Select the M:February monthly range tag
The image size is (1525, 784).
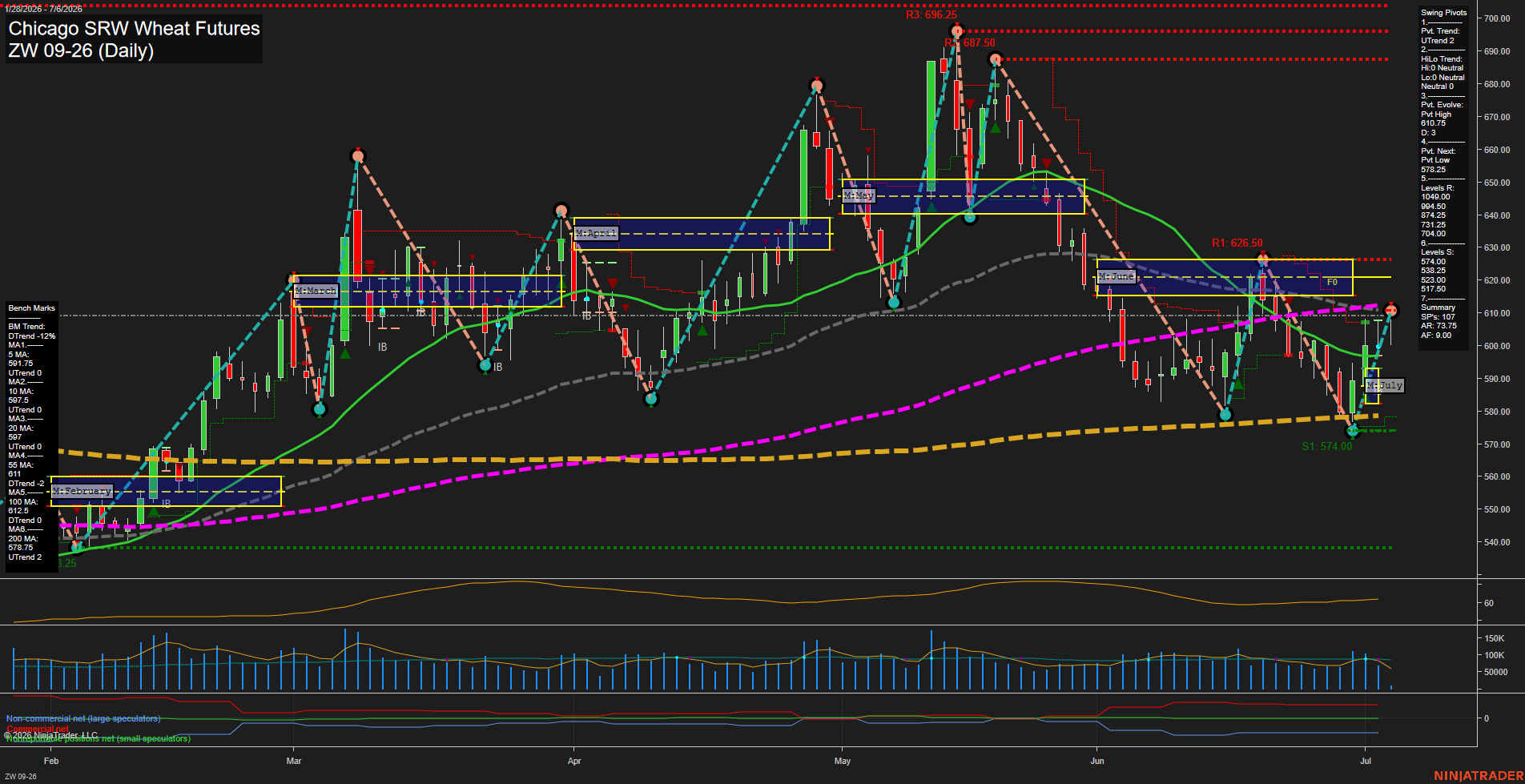point(82,491)
